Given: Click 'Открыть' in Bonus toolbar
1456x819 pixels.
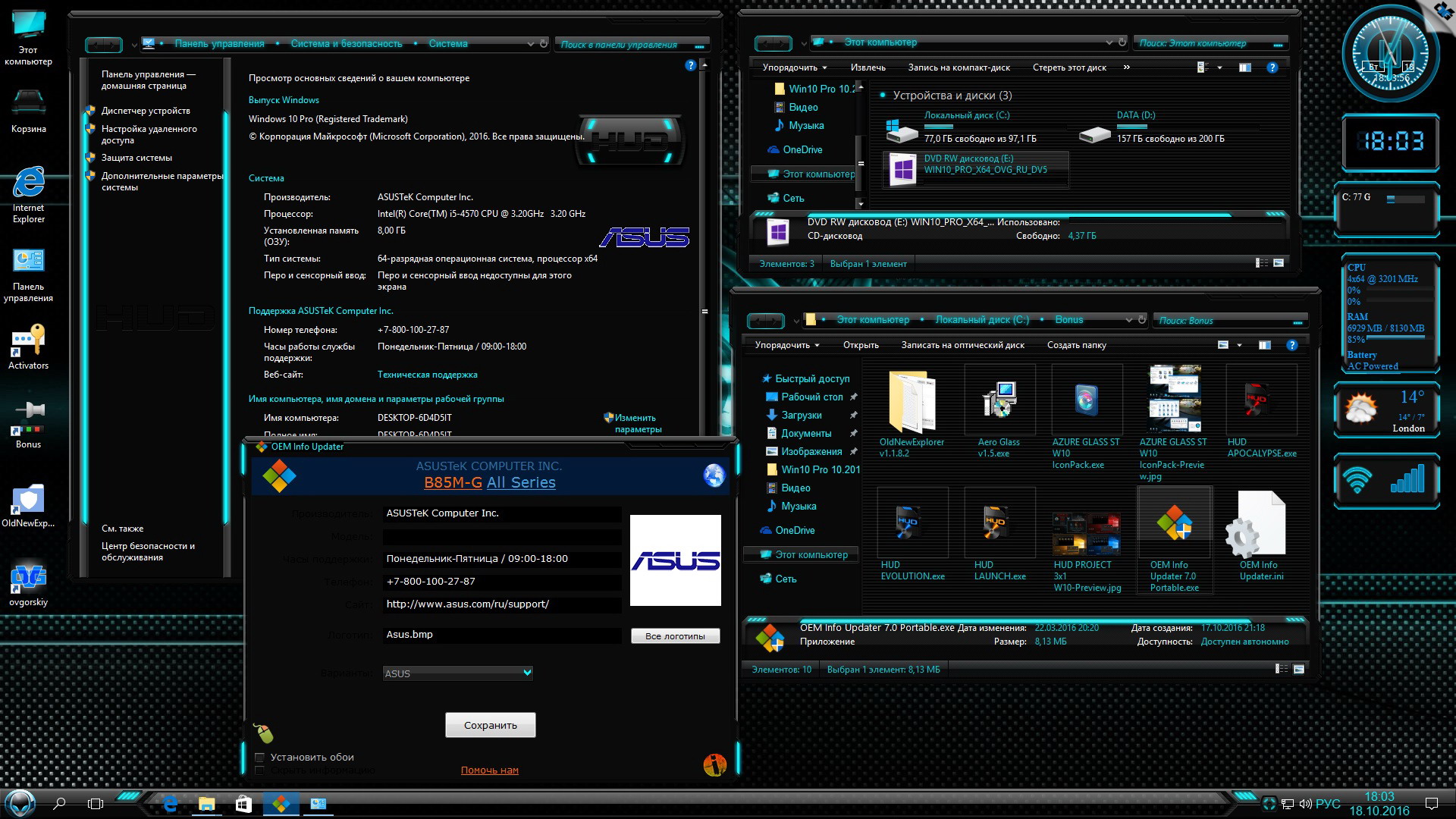Looking at the screenshot, I should [x=861, y=345].
